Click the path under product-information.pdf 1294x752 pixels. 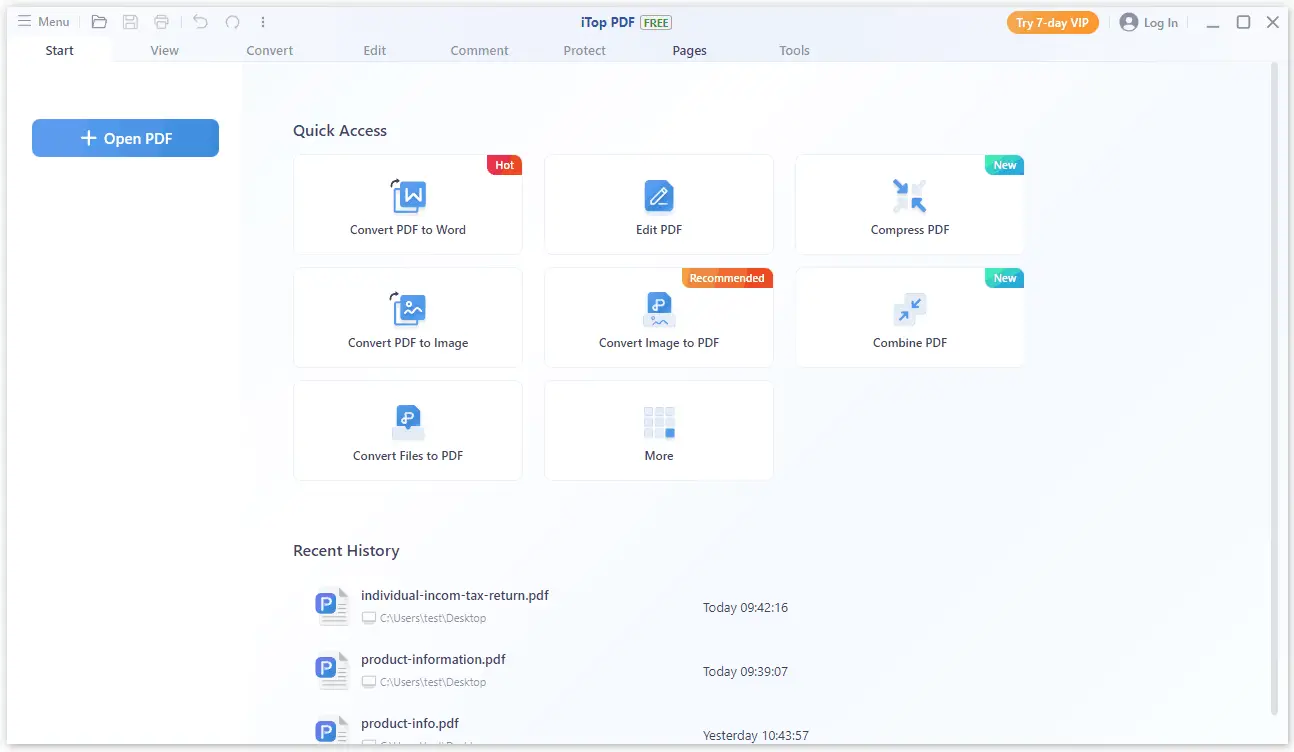(x=433, y=682)
